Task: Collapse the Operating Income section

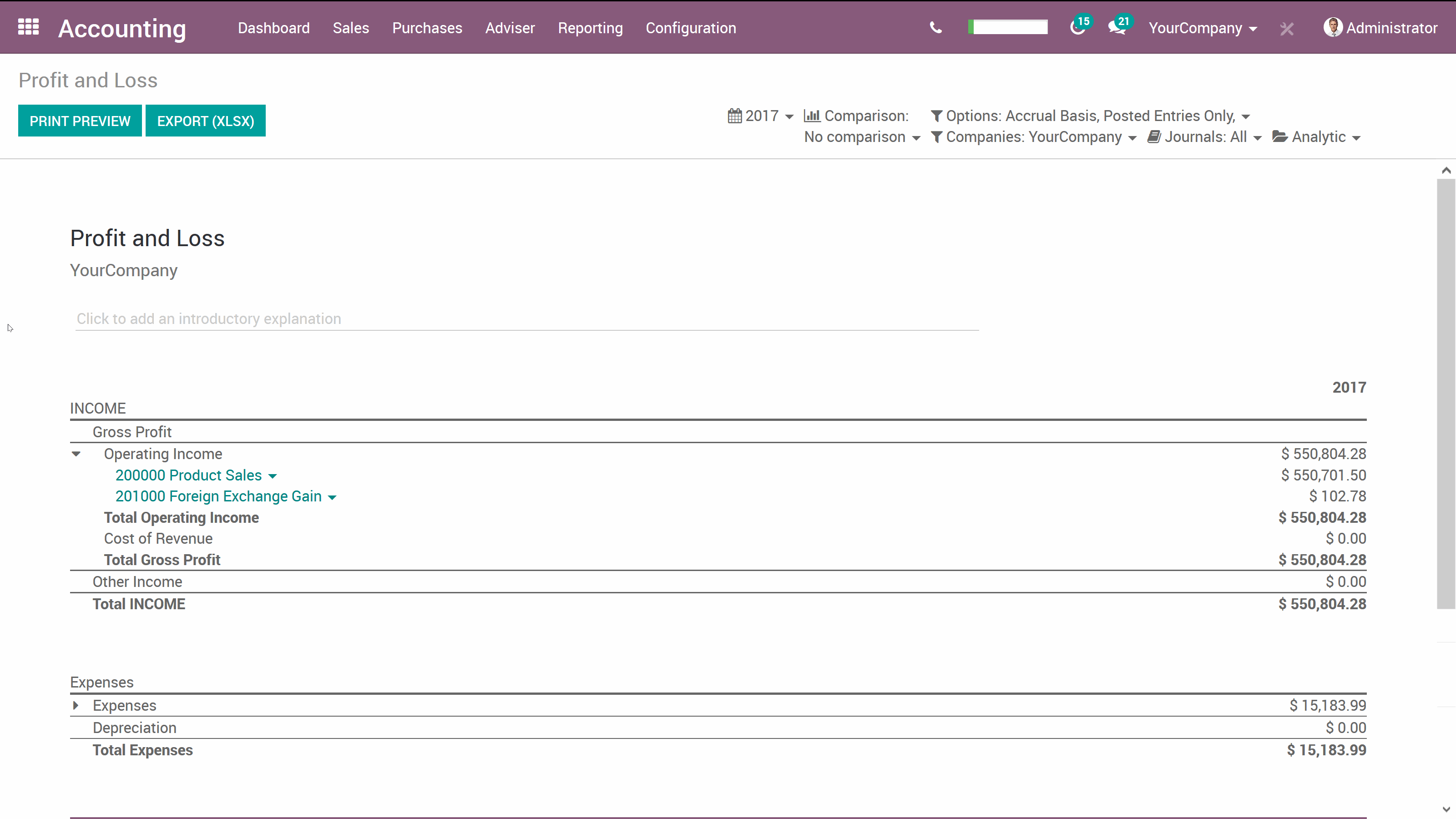Action: (x=76, y=454)
